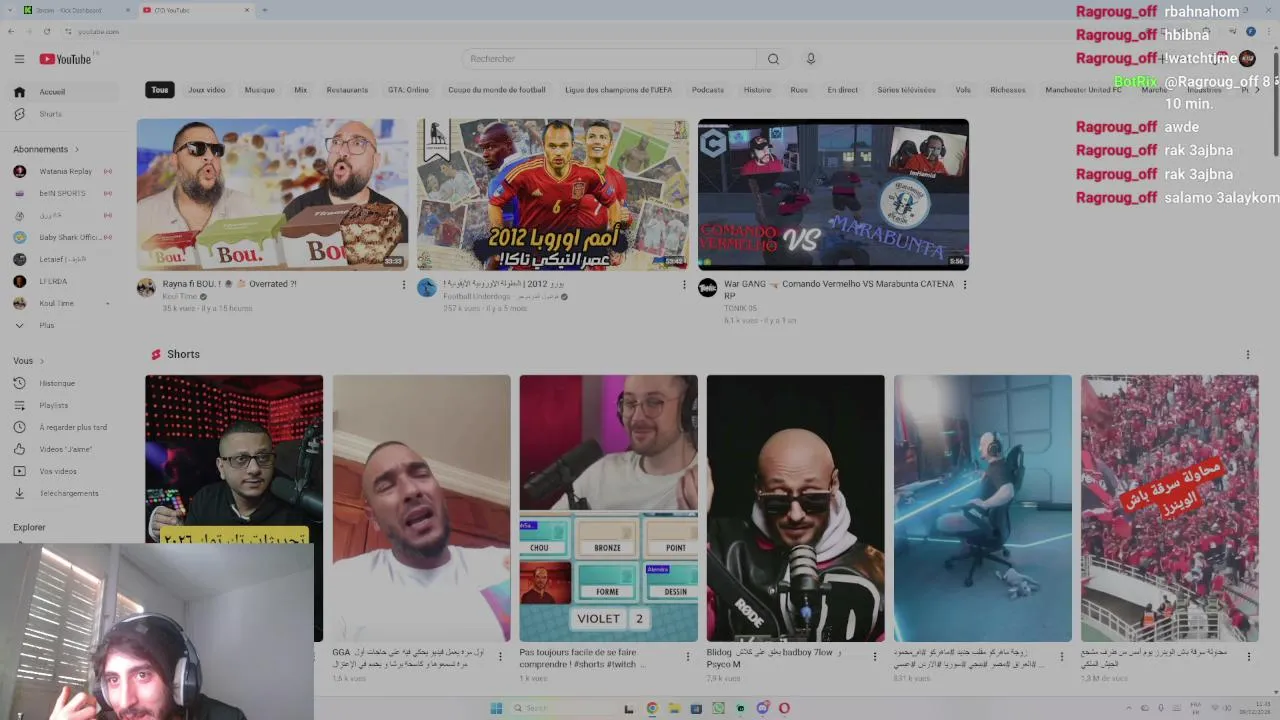Select the Jeux vidéo filter chip
The width and height of the screenshot is (1280, 720).
[207, 90]
